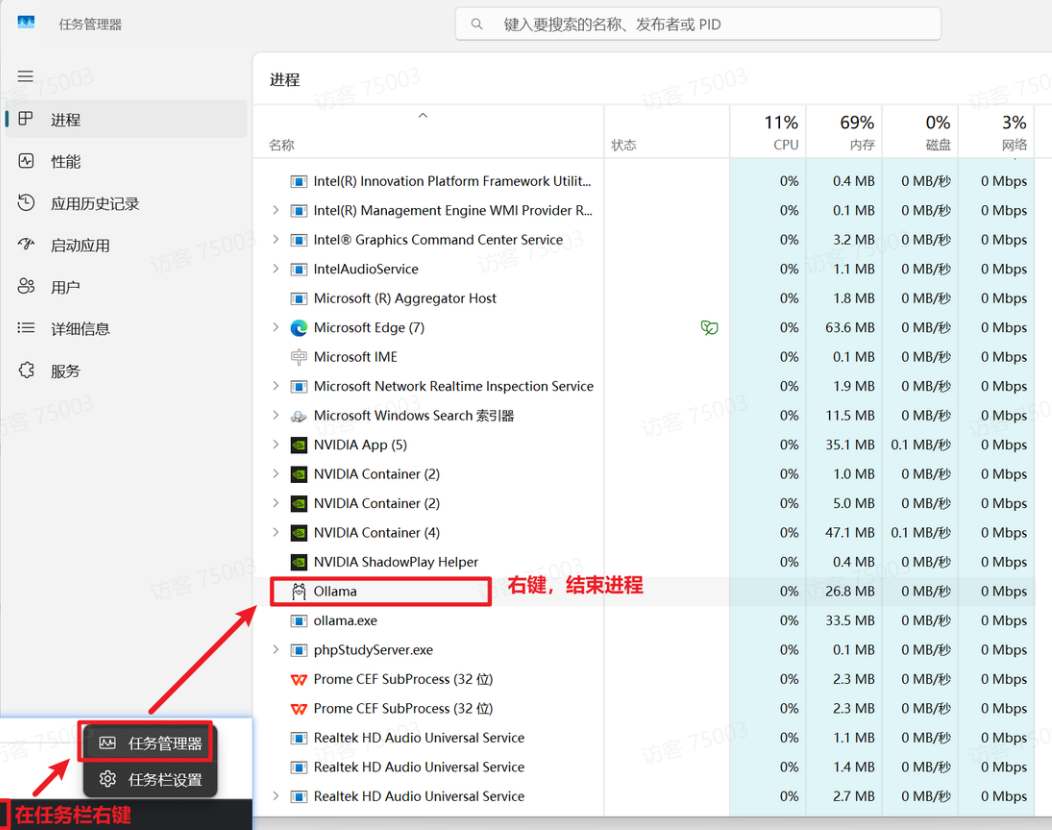This screenshot has width=1052, height=830.
Task: Expand the Microsoft Edge (7) group
Action: click(x=275, y=327)
